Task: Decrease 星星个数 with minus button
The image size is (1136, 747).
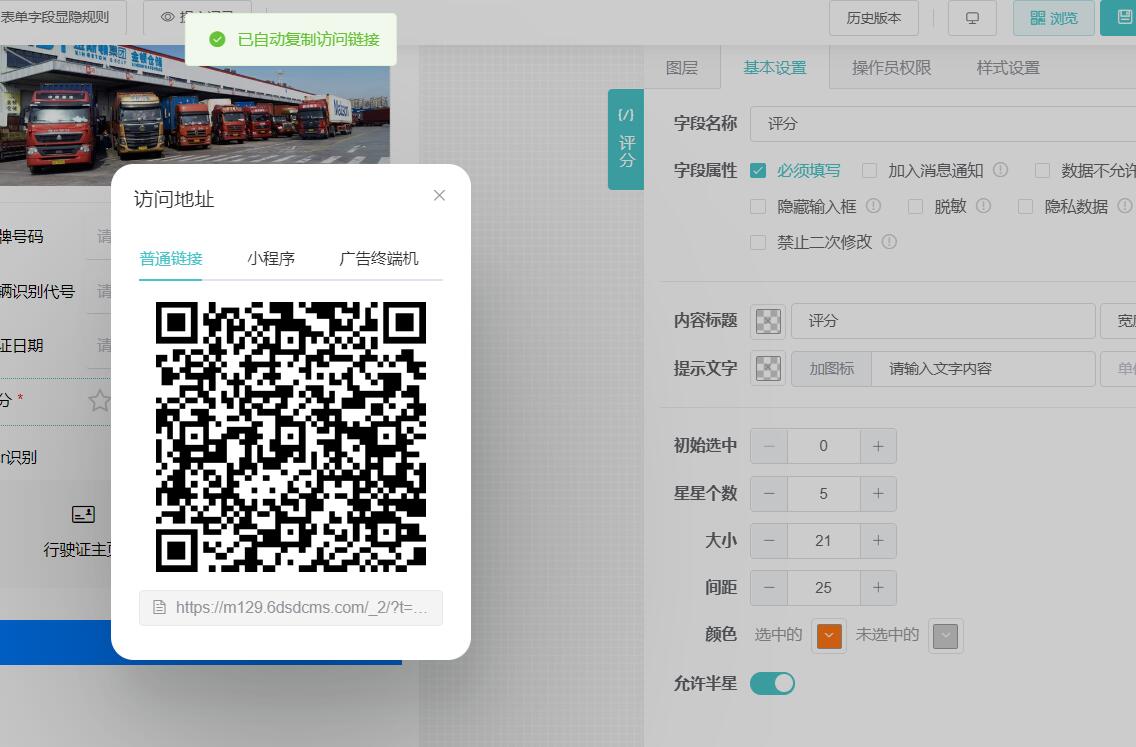Action: [x=769, y=493]
